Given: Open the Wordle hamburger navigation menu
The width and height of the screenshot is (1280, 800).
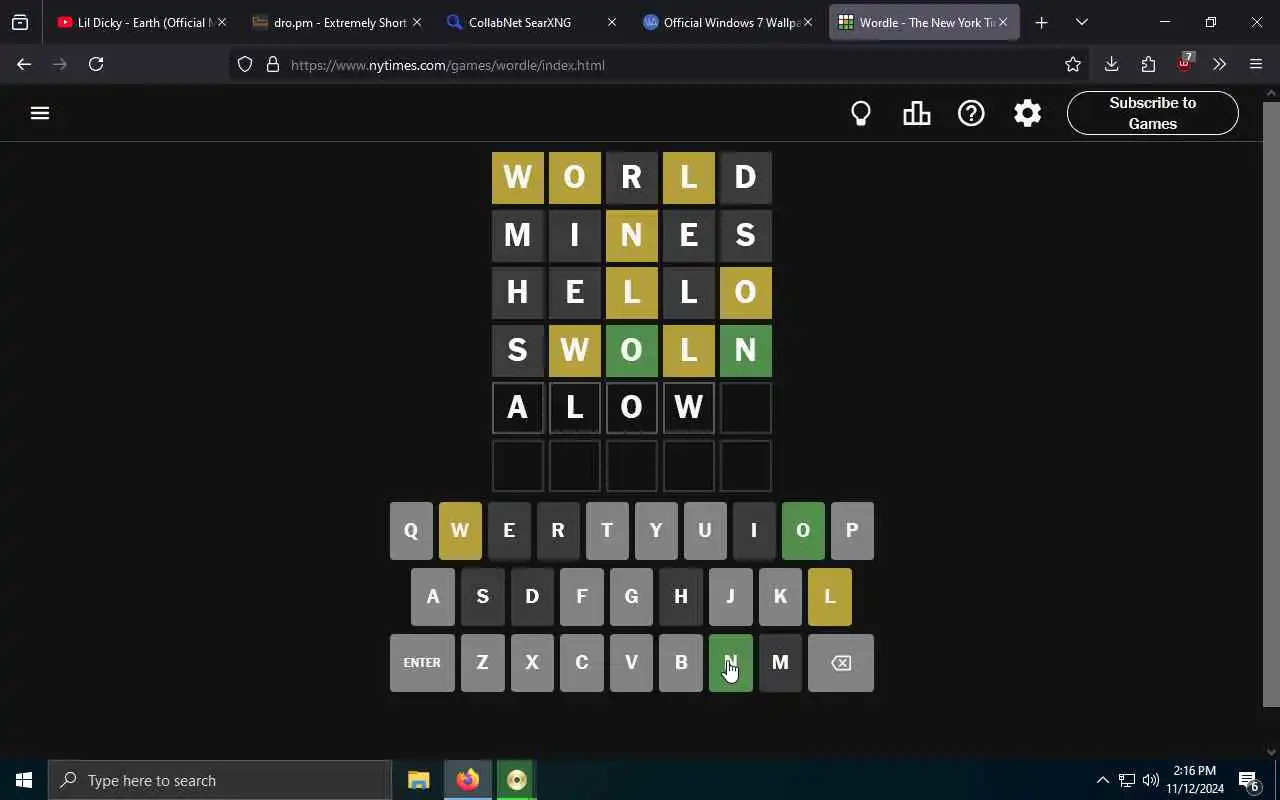Looking at the screenshot, I should coord(40,113).
